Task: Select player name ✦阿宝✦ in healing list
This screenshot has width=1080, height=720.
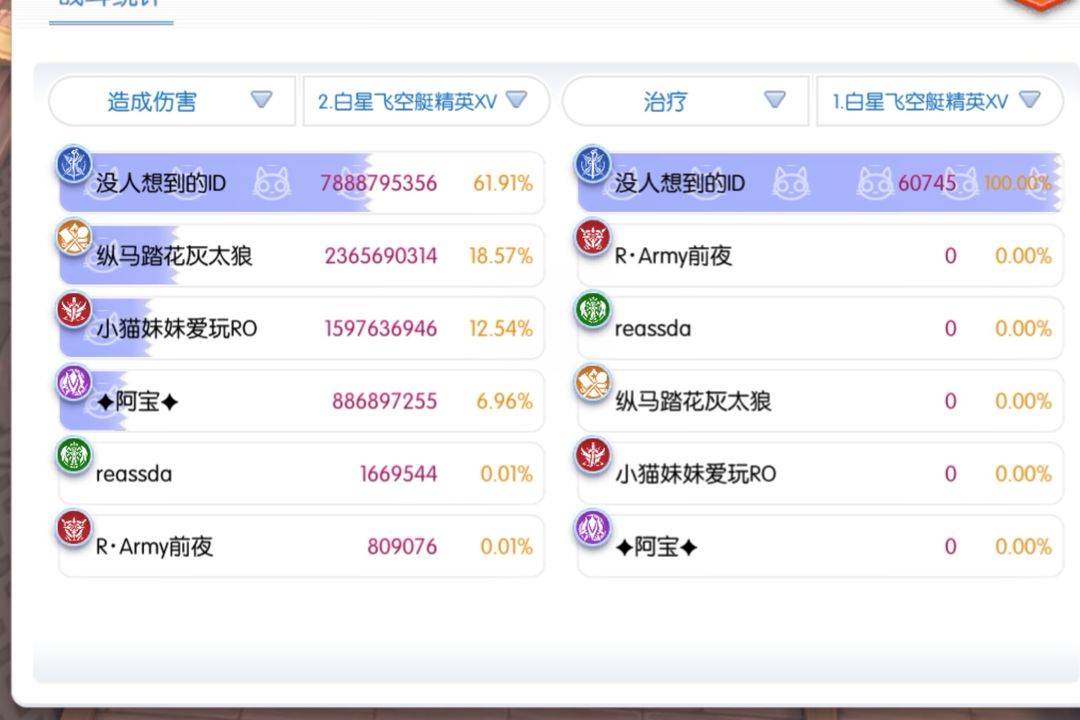Action: coord(656,547)
